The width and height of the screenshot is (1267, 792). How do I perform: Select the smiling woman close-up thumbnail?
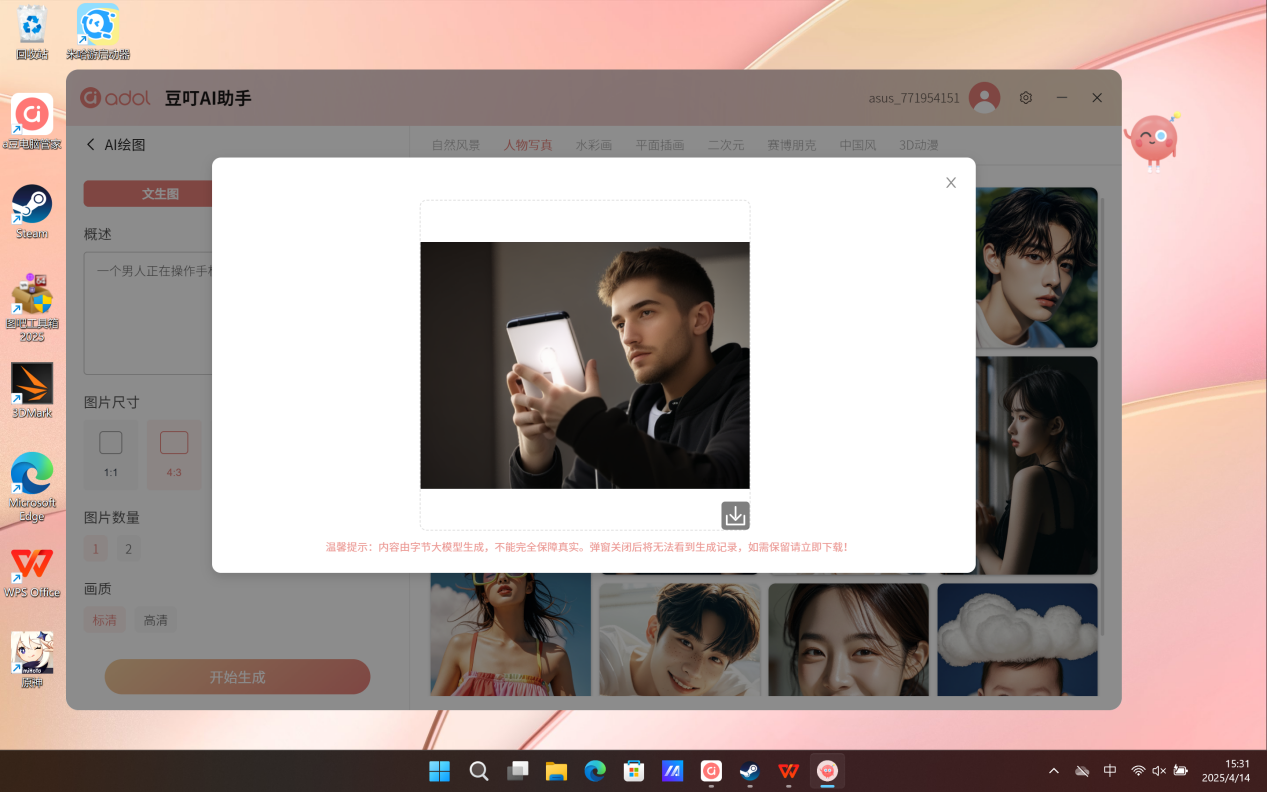click(849, 640)
